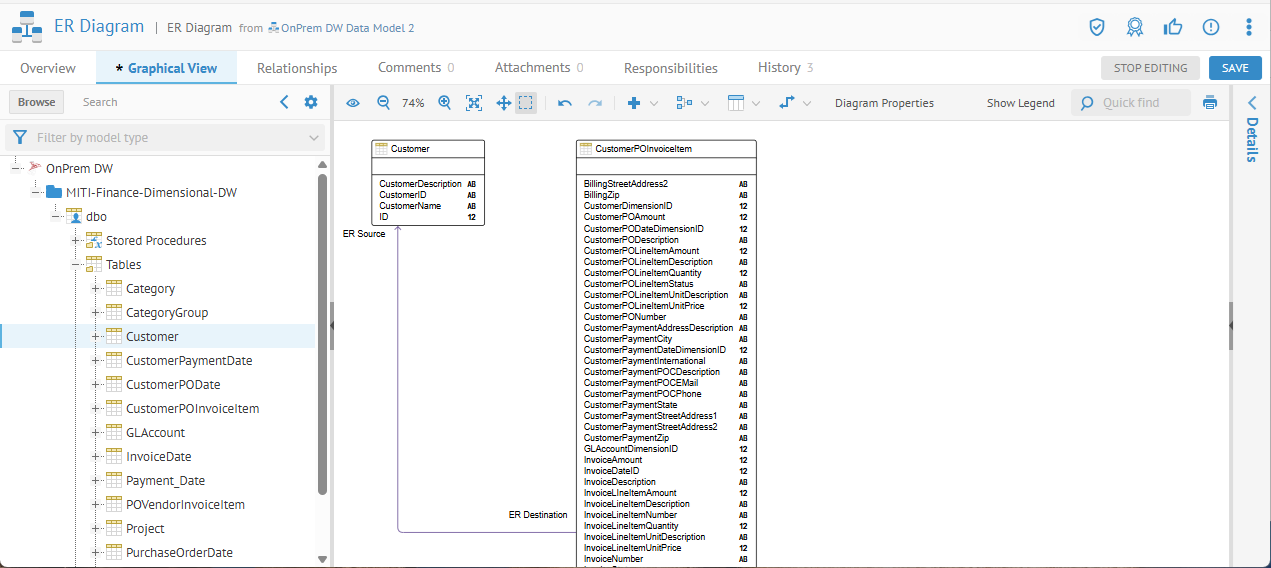This screenshot has height=568, width=1271.
Task: Open the add plus dropdown arrow
Action: (654, 103)
